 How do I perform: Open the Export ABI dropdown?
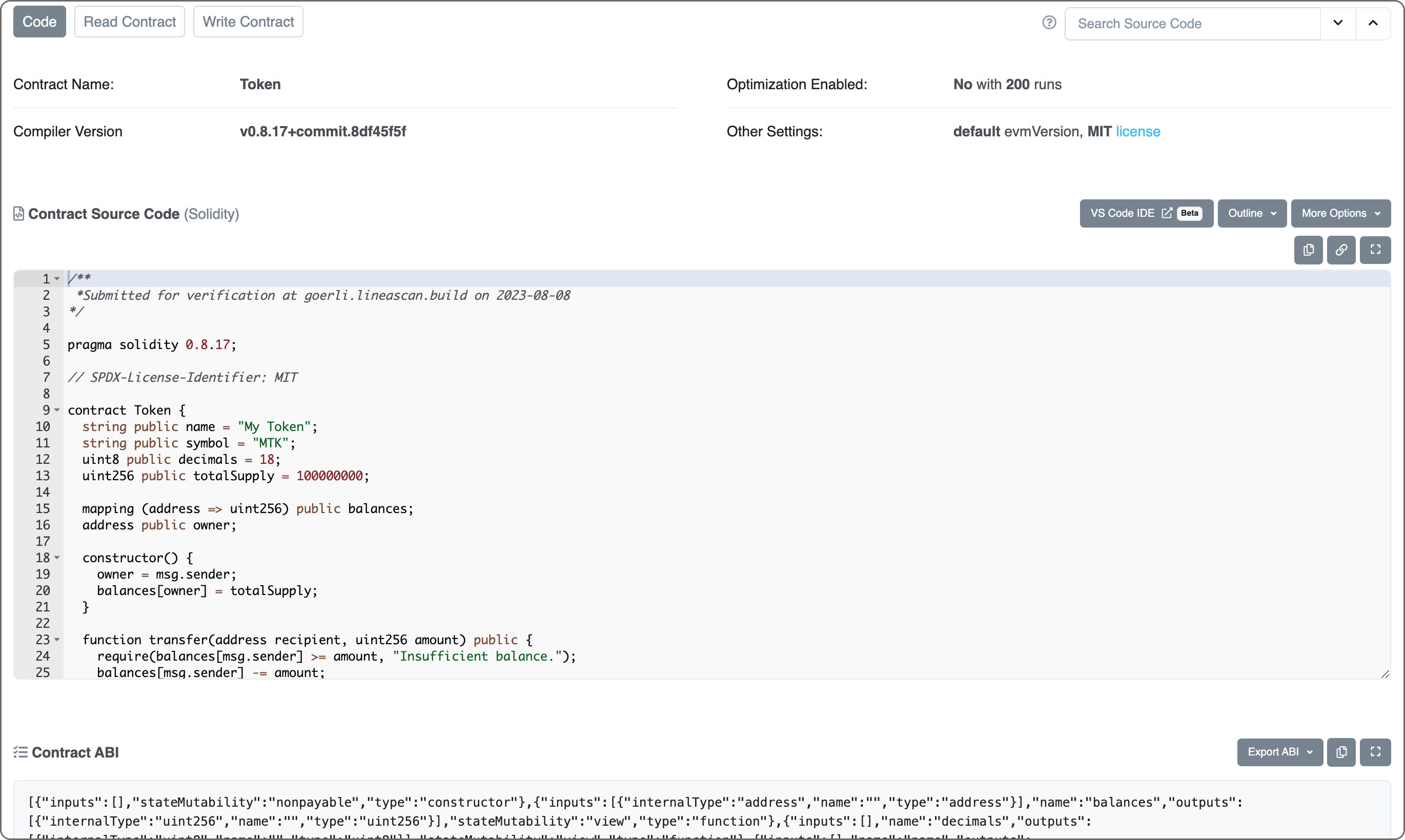pos(1280,752)
